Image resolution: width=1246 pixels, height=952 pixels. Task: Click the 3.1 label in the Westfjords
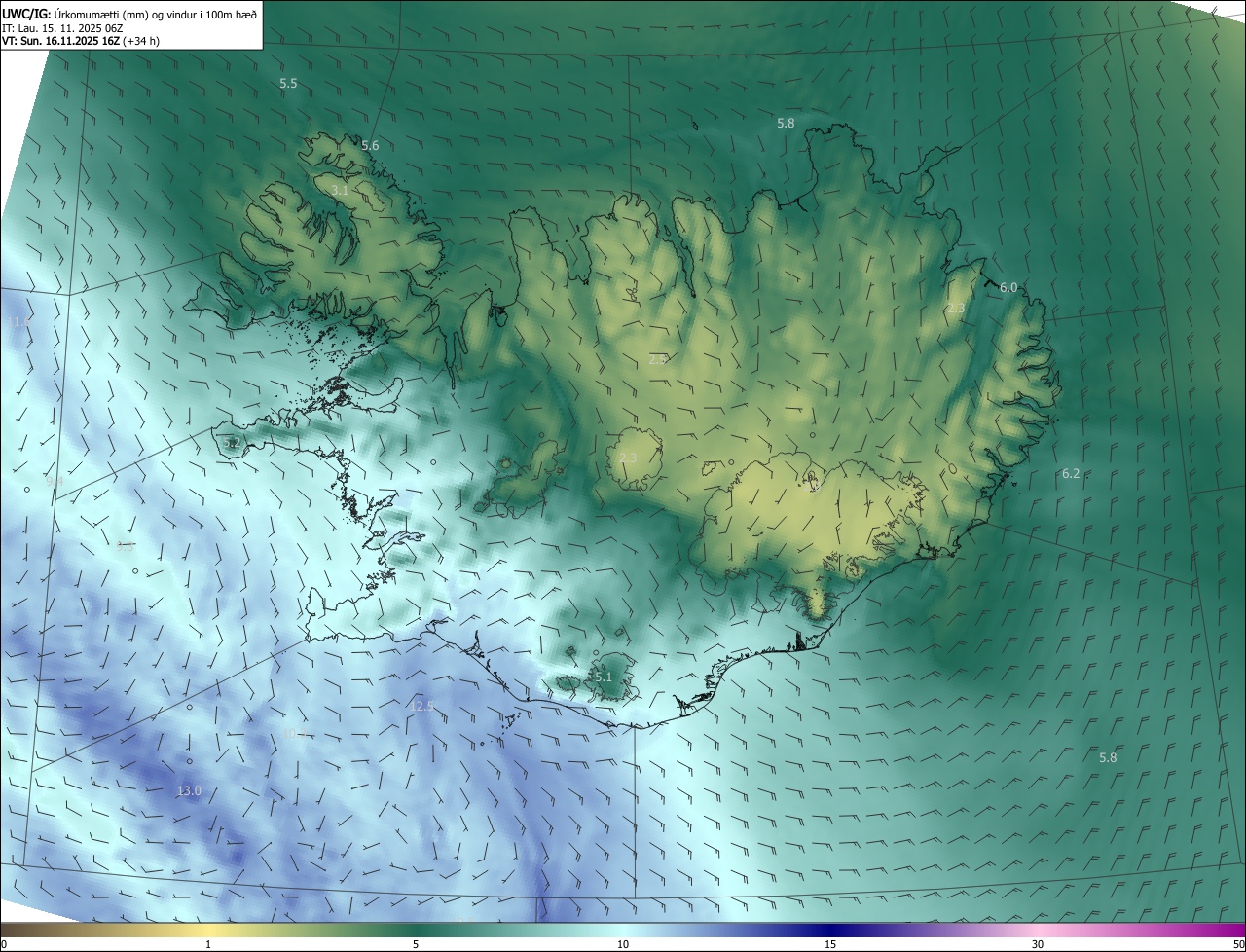[x=340, y=191]
